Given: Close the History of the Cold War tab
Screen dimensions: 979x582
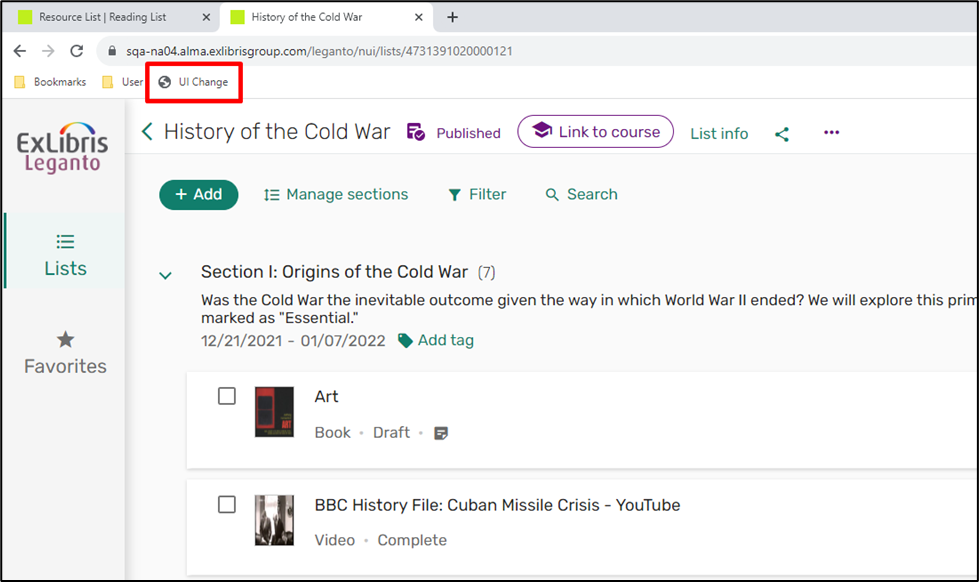Looking at the screenshot, I should tap(419, 17).
